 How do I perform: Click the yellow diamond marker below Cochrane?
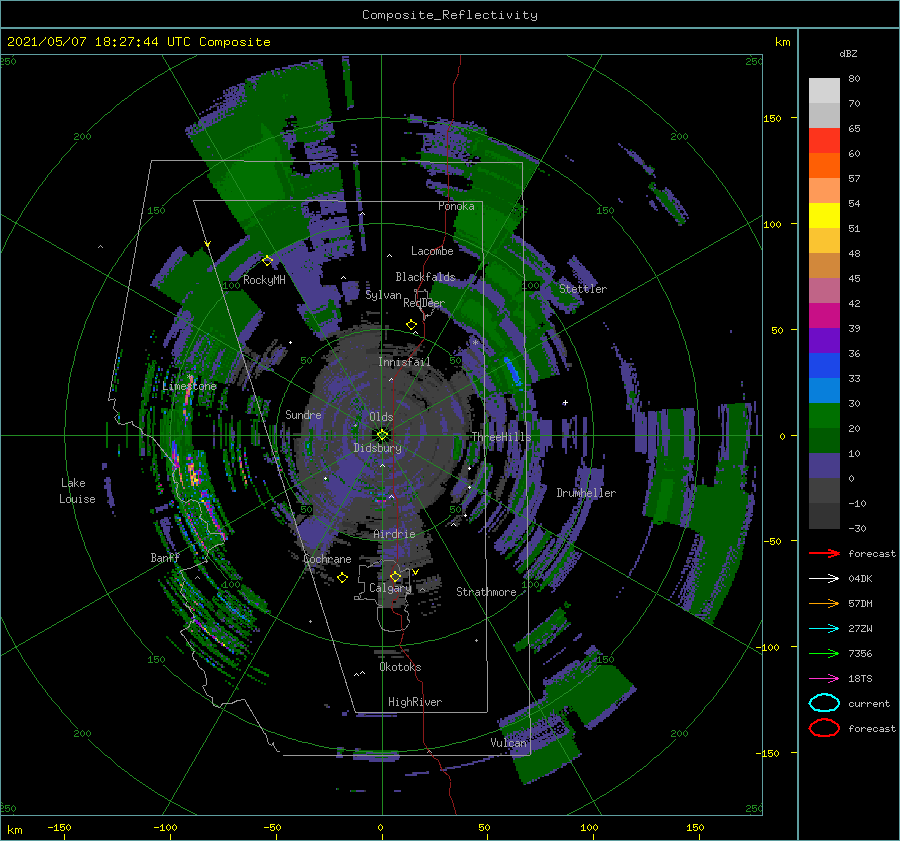pos(343,578)
